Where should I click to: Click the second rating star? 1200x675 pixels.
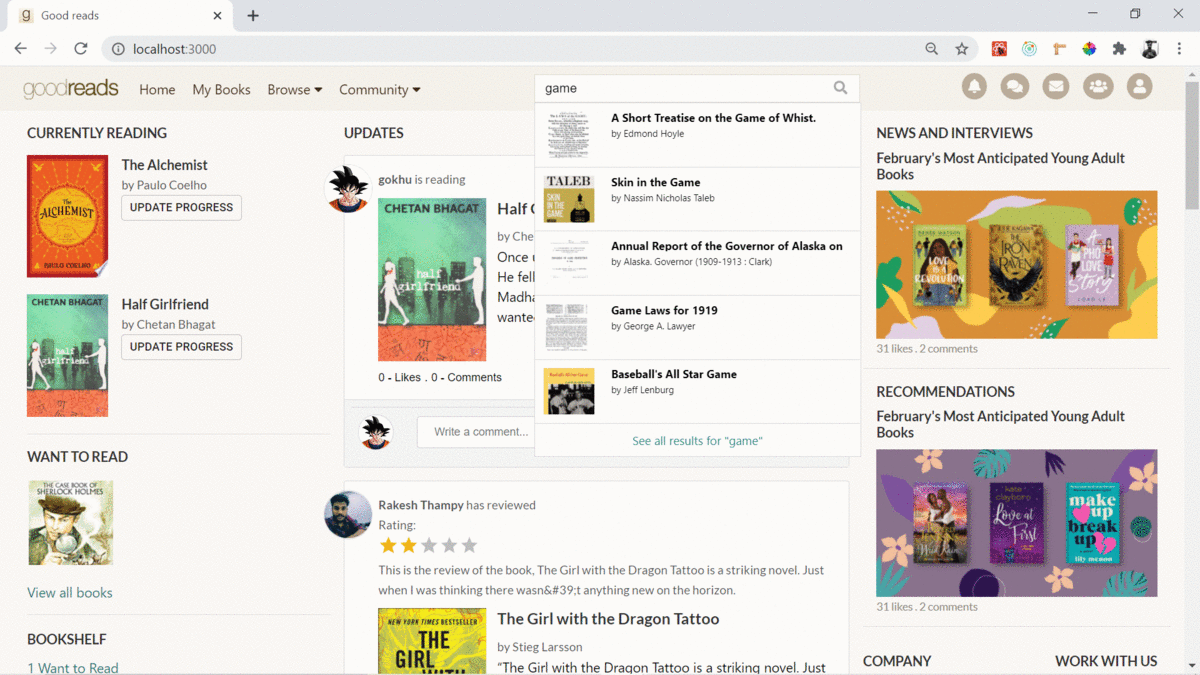pos(408,545)
